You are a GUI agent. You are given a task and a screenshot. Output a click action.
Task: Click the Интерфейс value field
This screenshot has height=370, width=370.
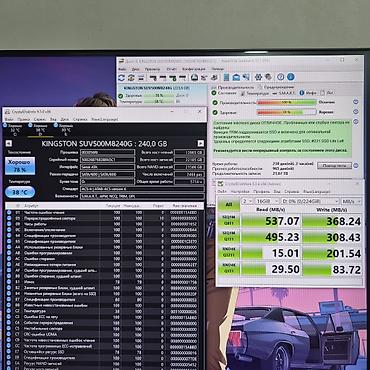[107, 167]
